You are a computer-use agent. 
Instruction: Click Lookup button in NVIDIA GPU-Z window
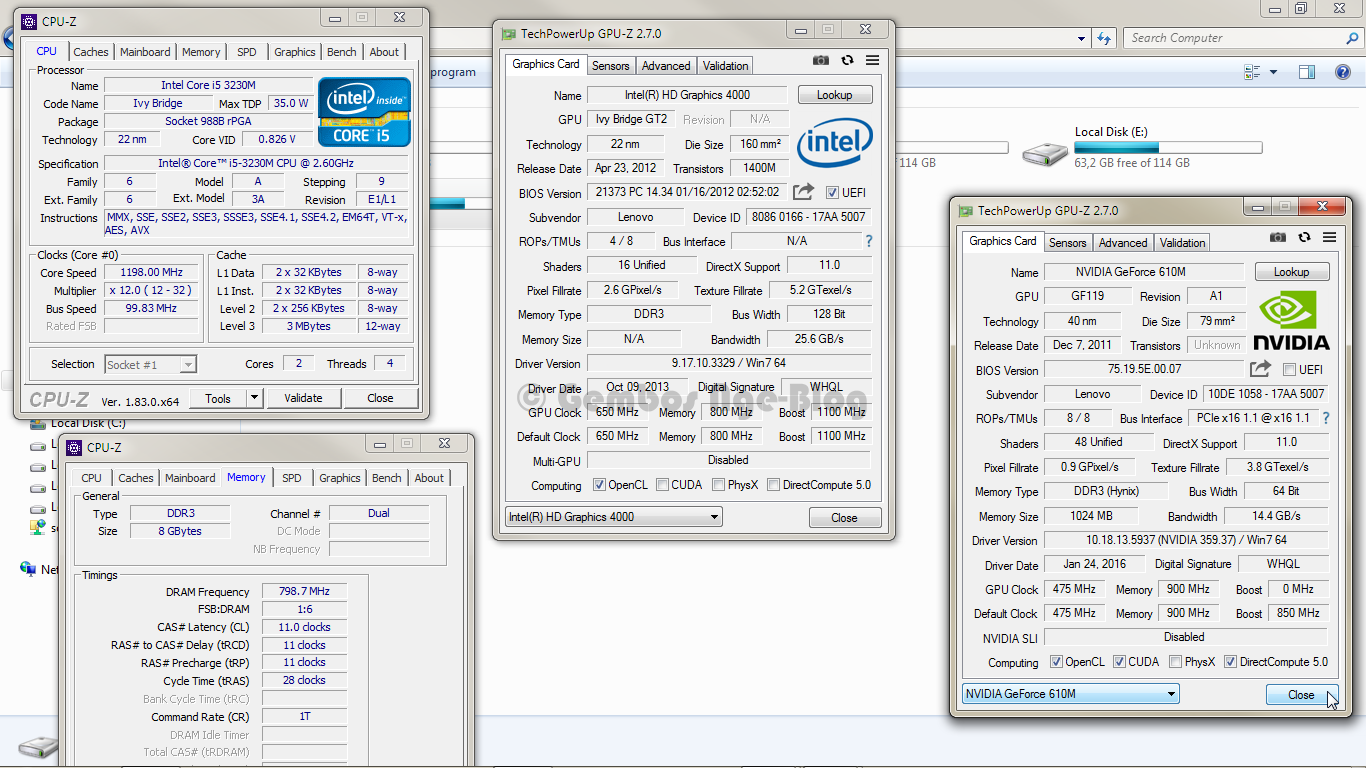point(1291,272)
